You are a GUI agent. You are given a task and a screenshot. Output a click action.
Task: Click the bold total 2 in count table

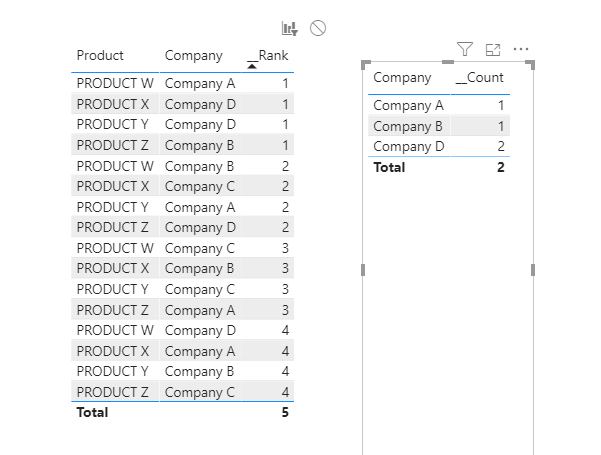click(501, 168)
